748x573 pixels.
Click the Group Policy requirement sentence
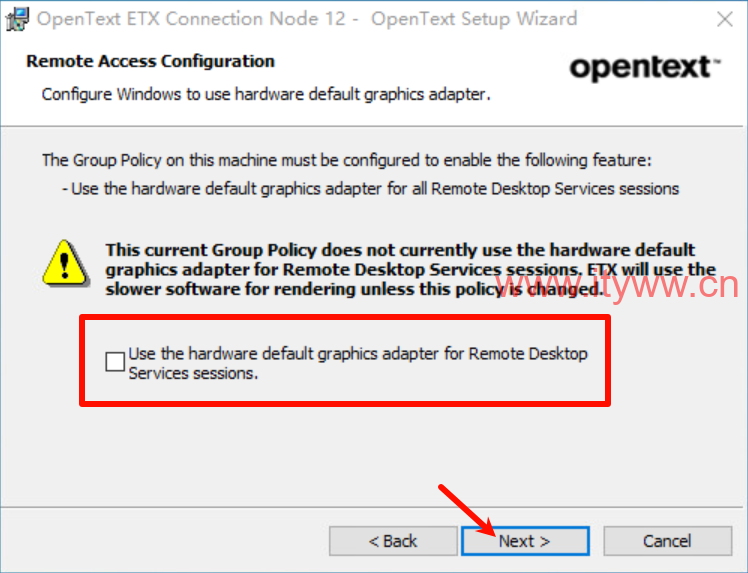pyautogui.click(x=346, y=160)
